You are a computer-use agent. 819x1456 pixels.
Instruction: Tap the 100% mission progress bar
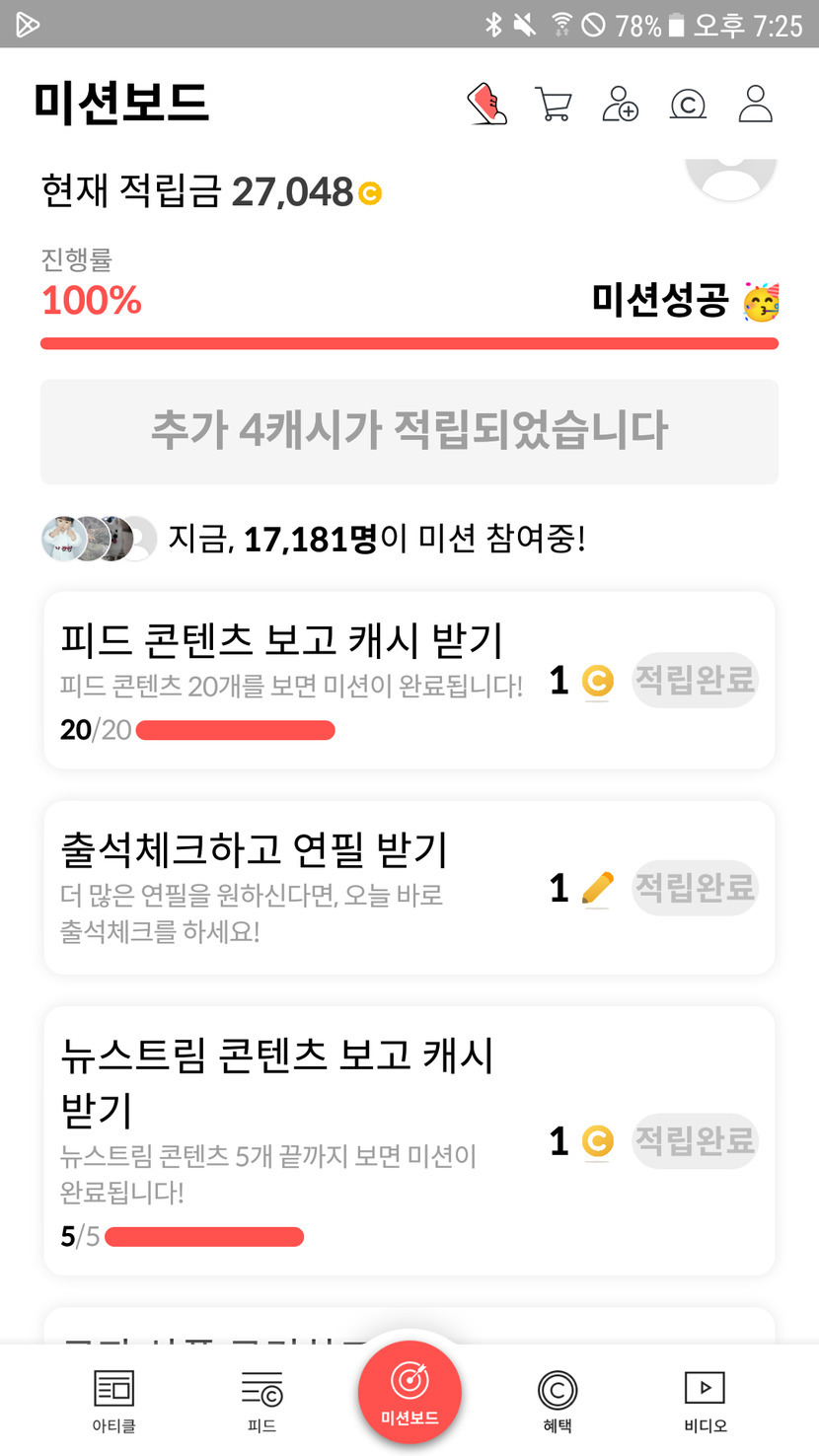[x=409, y=343]
